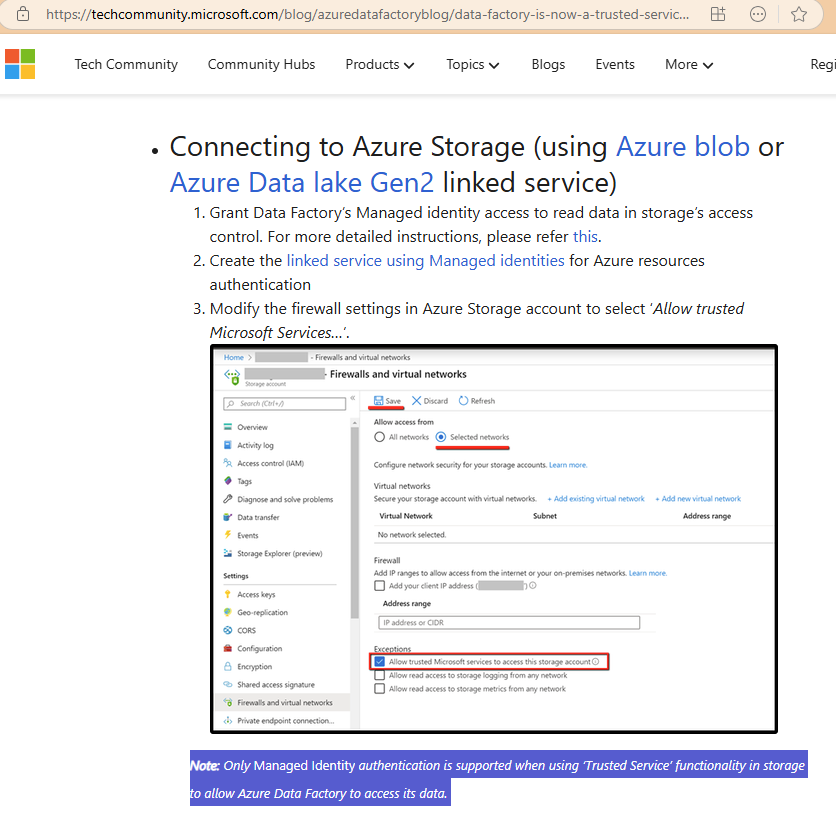Click the Configuration toolbox icon
The image size is (836, 834).
click(228, 648)
